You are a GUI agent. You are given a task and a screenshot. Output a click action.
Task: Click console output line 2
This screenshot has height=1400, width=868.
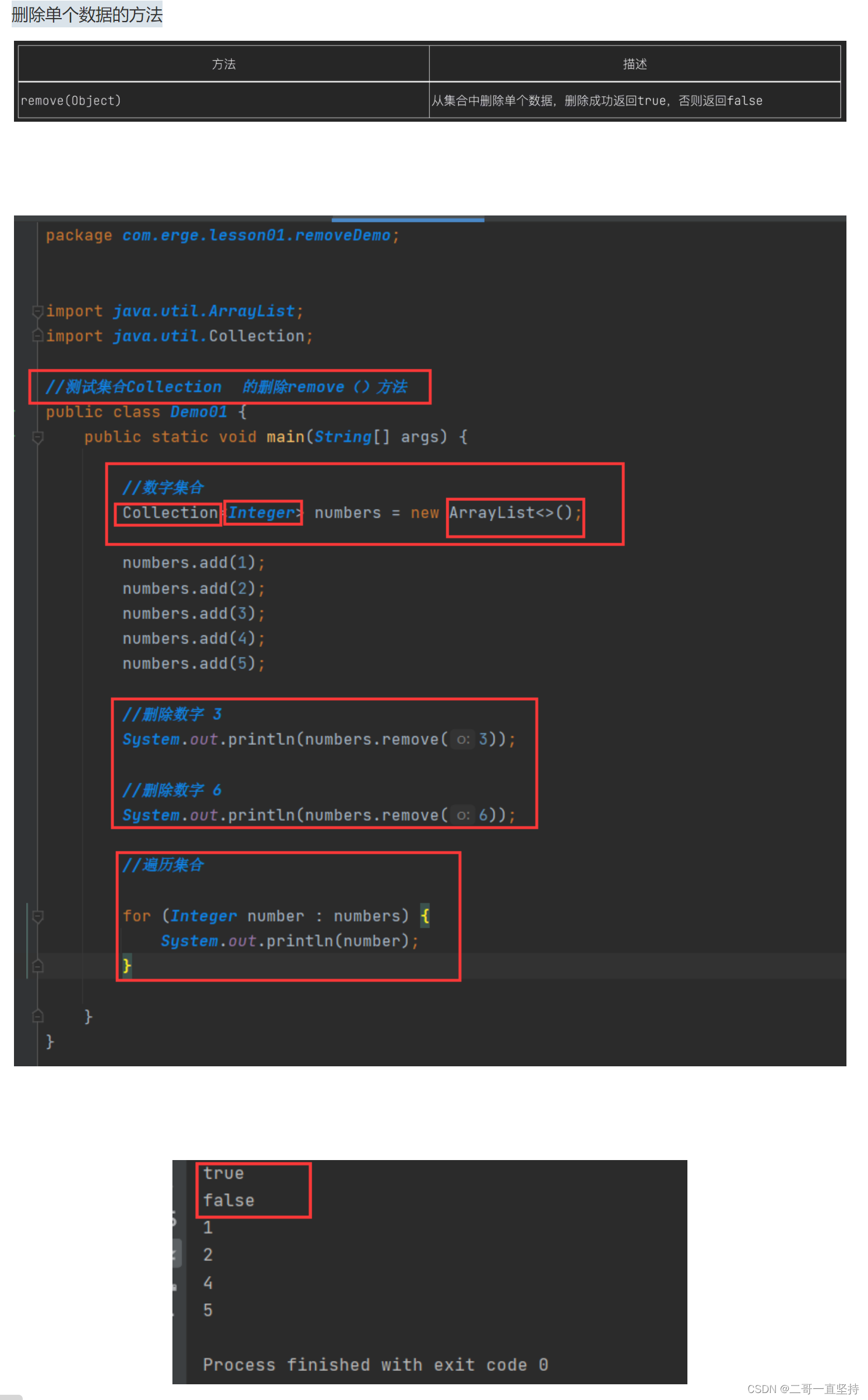coord(208,1255)
